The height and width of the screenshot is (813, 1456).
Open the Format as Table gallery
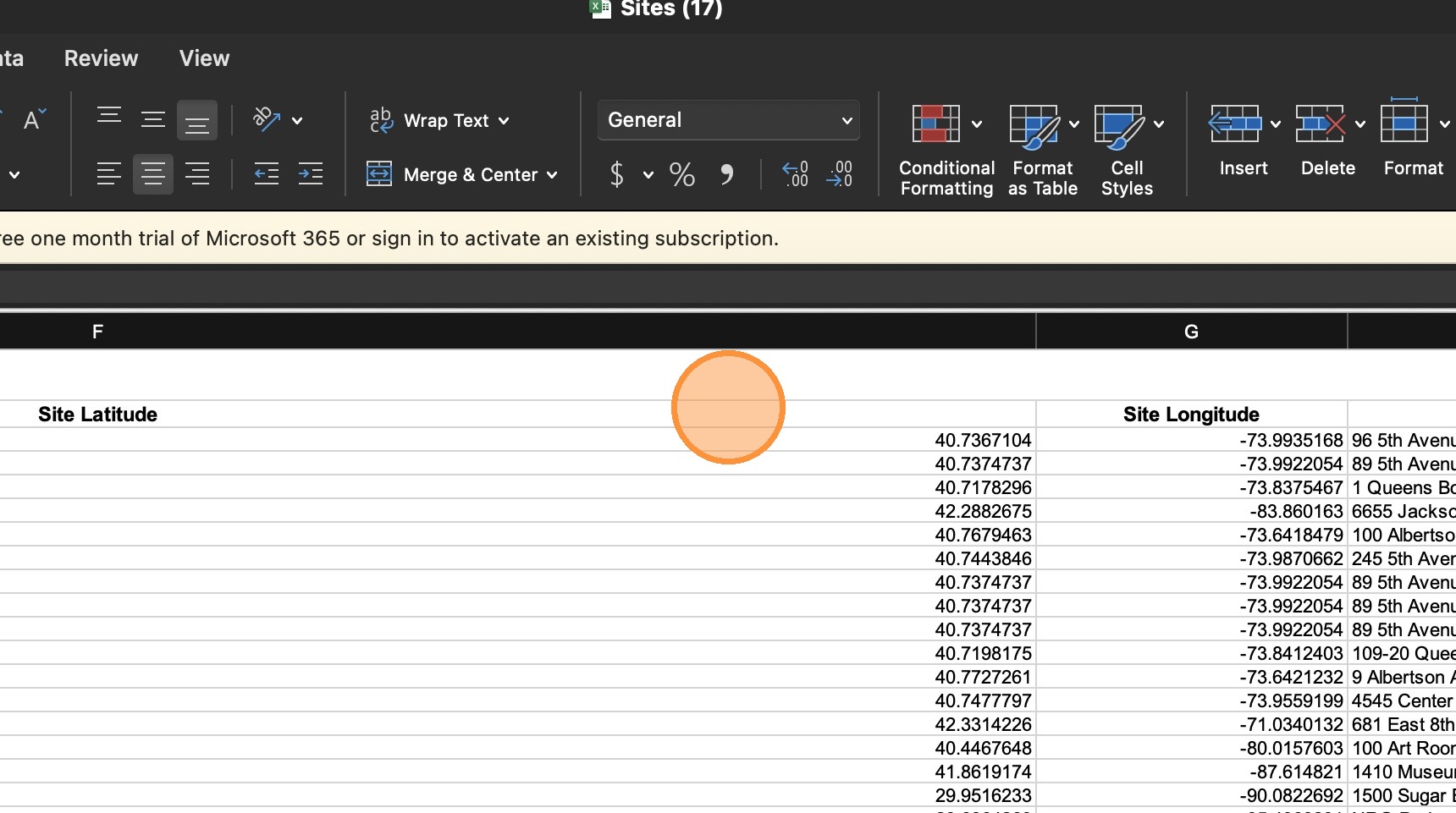[1034, 126]
